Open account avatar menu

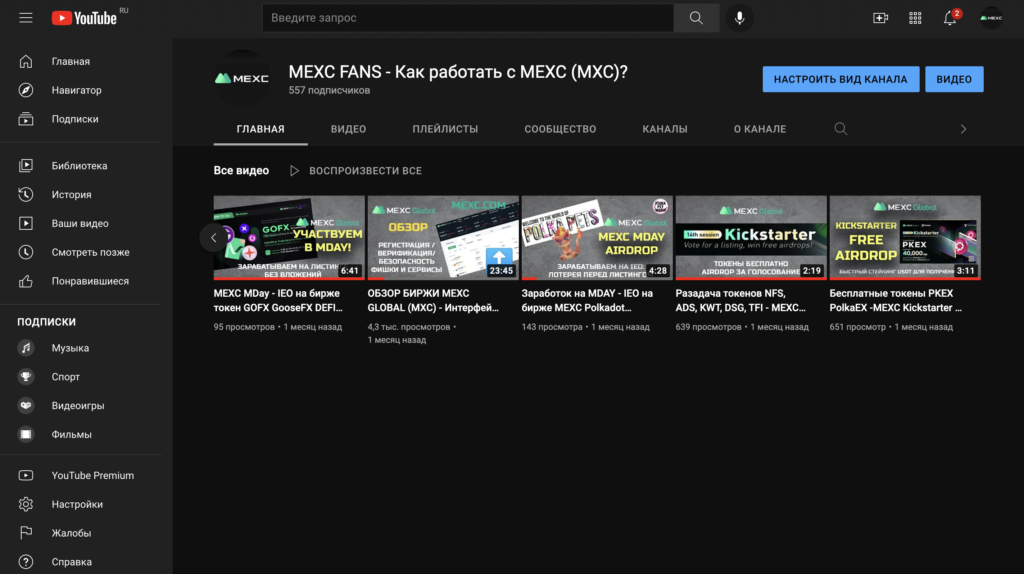pos(991,18)
